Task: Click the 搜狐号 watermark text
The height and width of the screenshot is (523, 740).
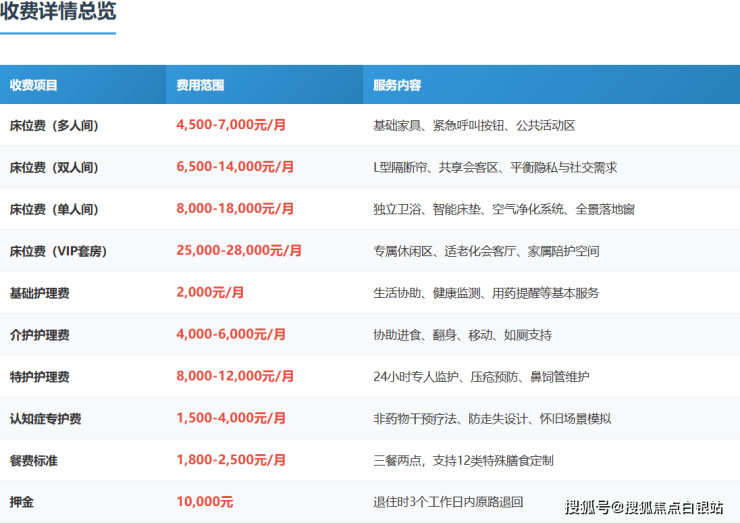Action: coord(587,508)
